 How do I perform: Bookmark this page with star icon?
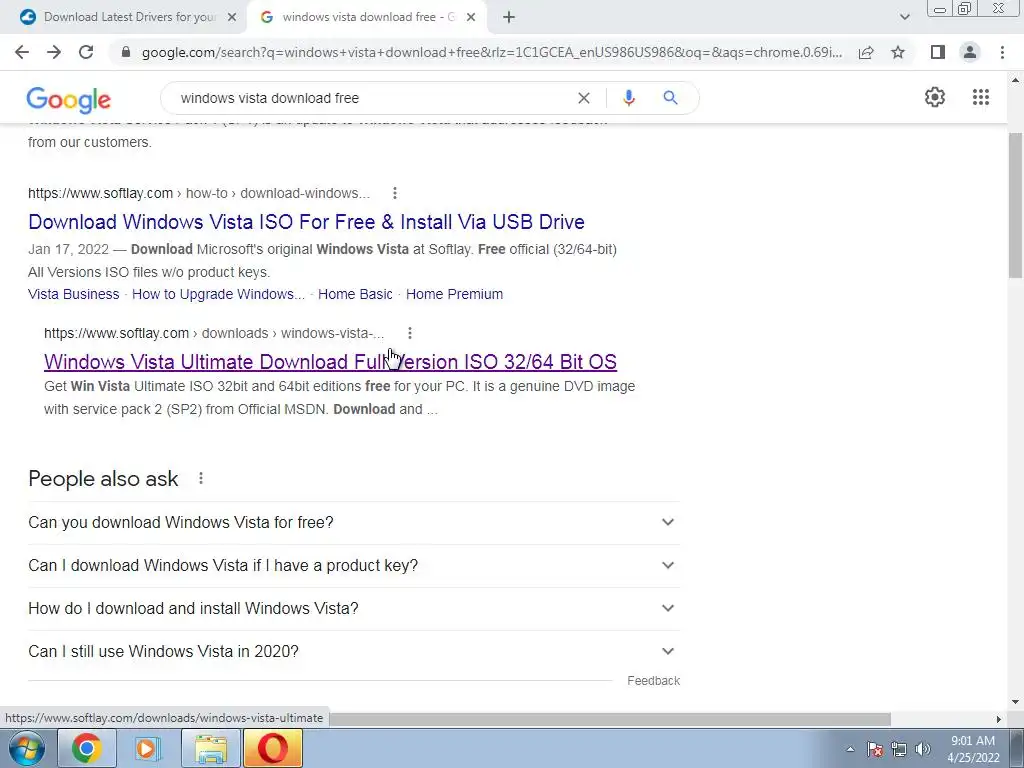pyautogui.click(x=898, y=52)
